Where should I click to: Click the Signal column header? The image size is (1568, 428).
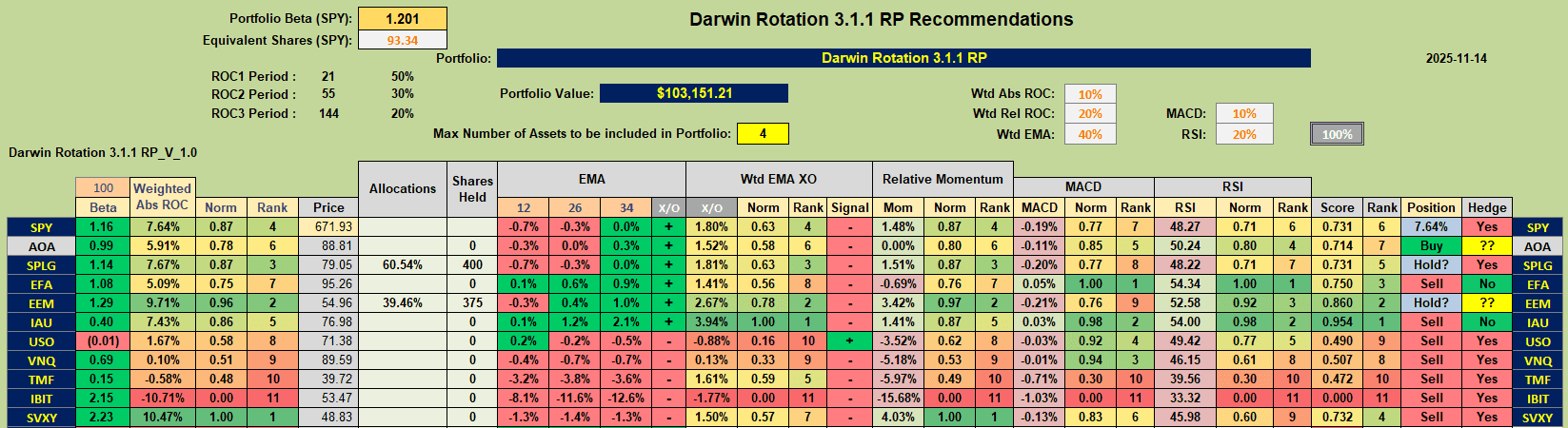[x=849, y=207]
